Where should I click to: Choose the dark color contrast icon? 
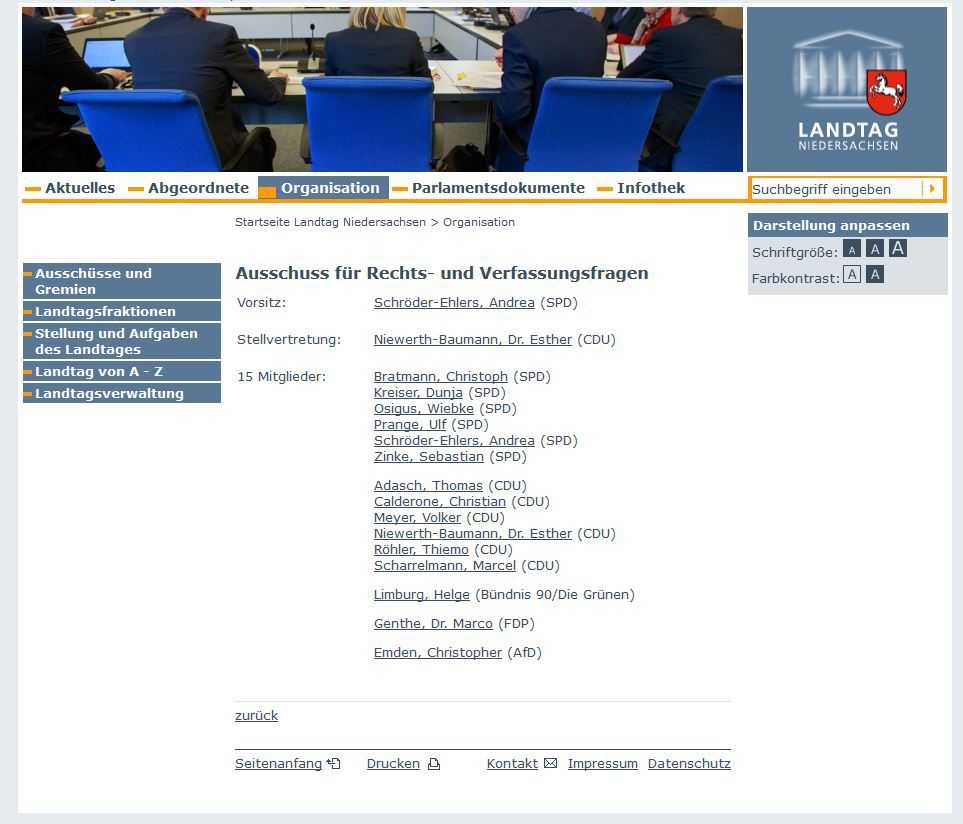[x=874, y=275]
